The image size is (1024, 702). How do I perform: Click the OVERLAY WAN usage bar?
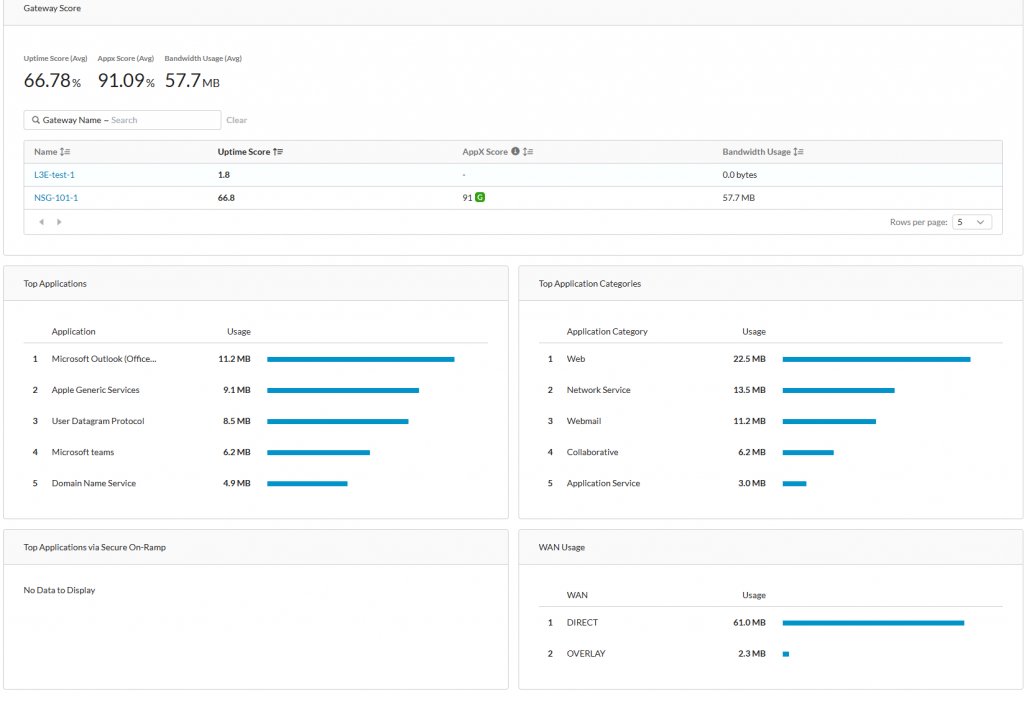click(786, 654)
